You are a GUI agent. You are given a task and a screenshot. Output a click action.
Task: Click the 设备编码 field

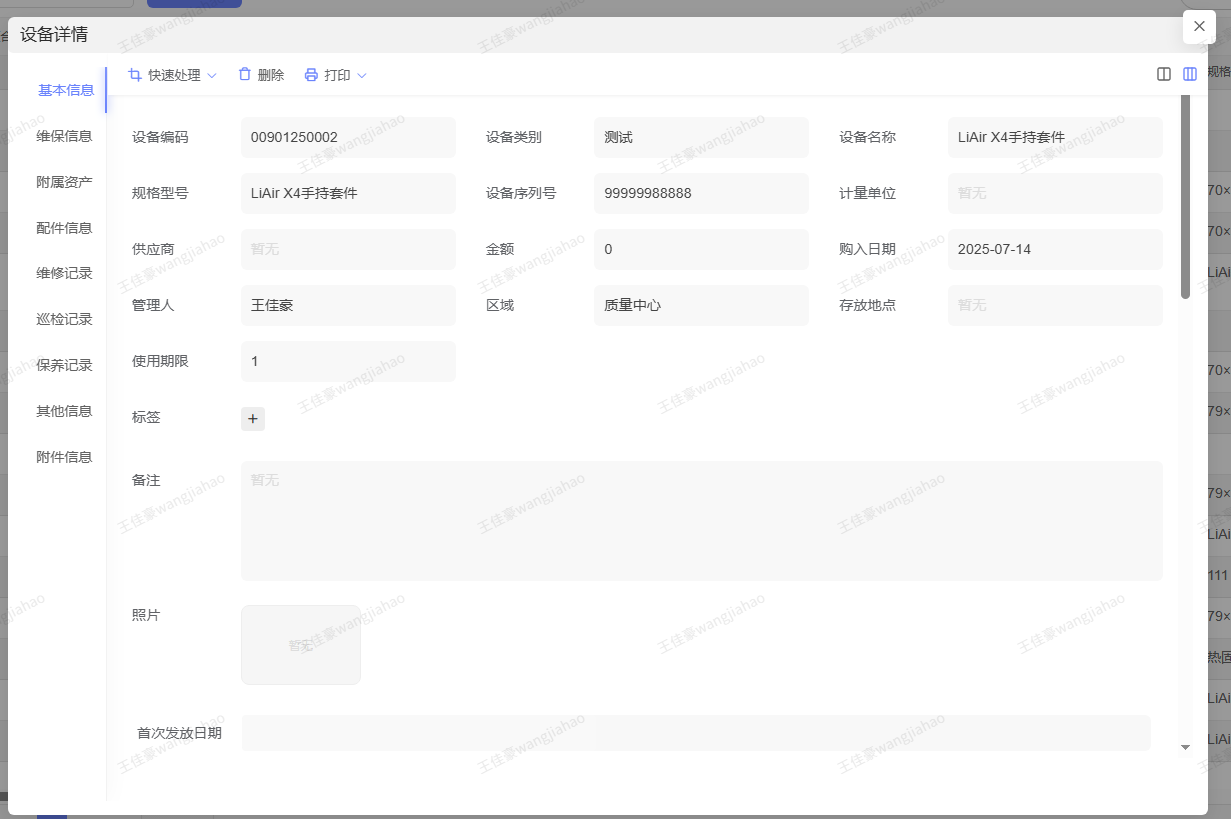[348, 137]
